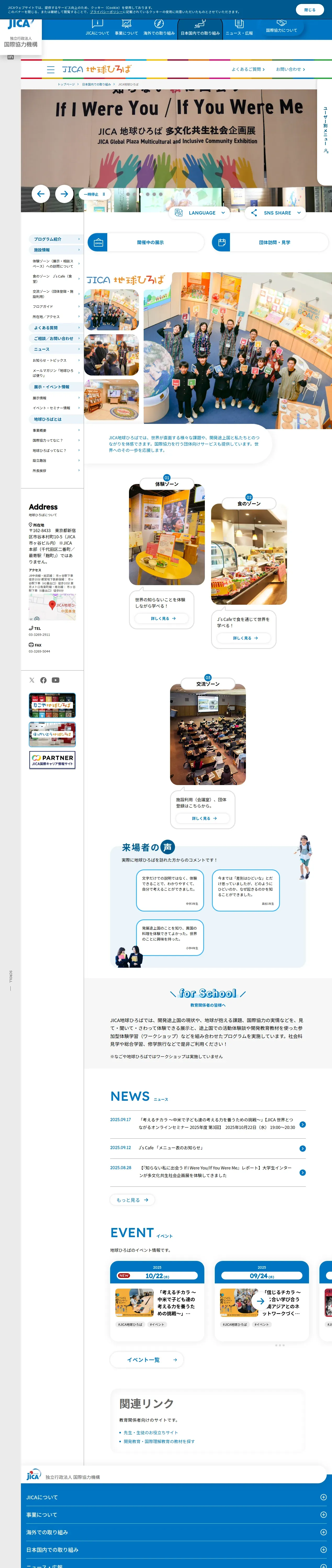Expand 事業について in footer
The width and height of the screenshot is (332, 1568).
(x=176, y=1514)
